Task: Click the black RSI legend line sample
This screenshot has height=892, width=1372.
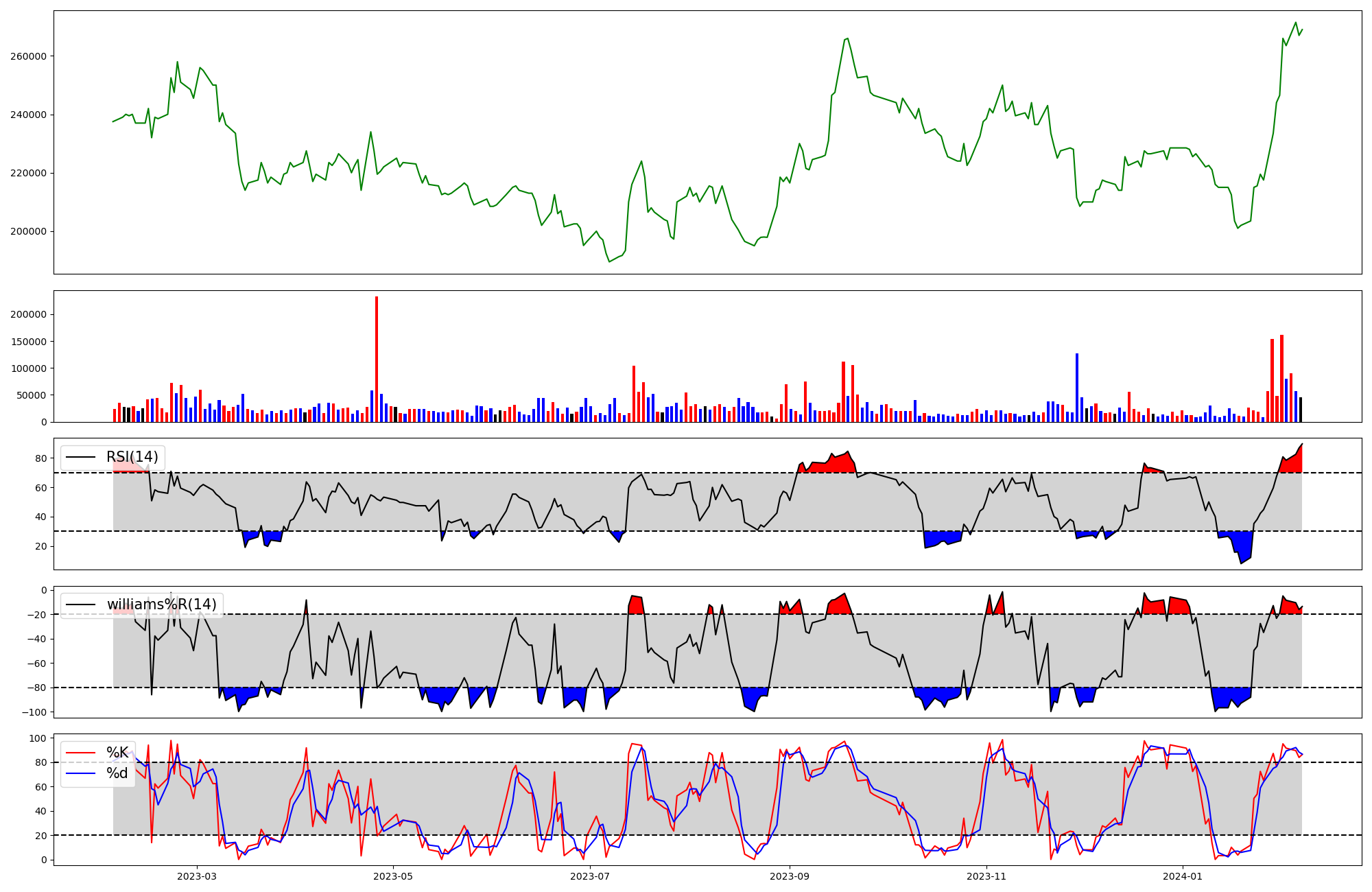Action: 80,457
